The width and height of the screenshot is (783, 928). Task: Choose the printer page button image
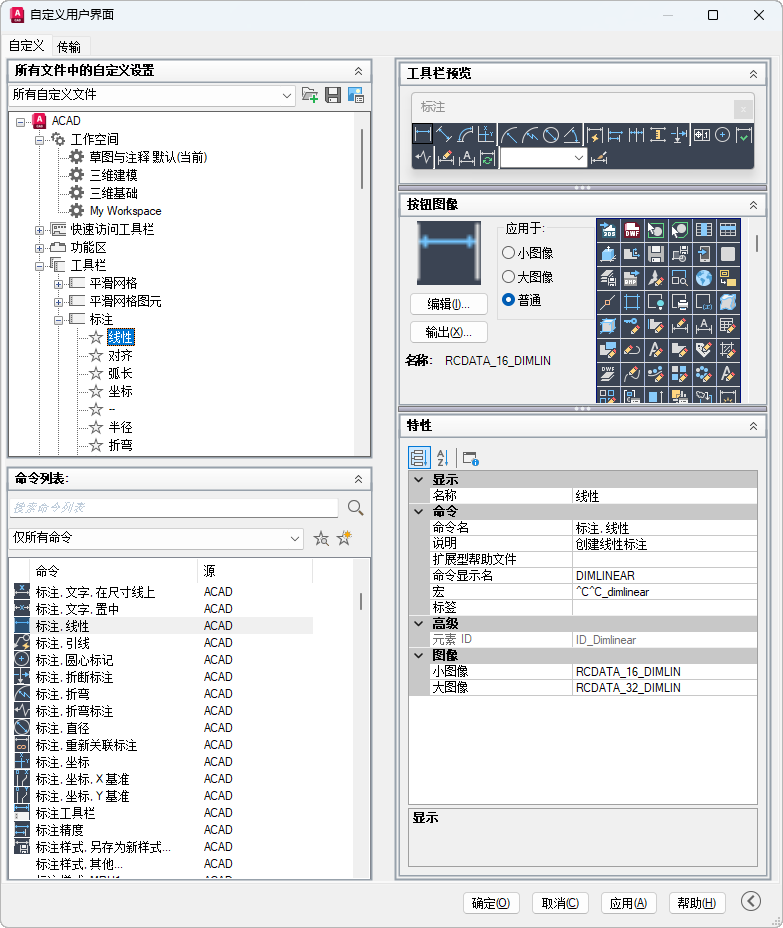tap(679, 302)
